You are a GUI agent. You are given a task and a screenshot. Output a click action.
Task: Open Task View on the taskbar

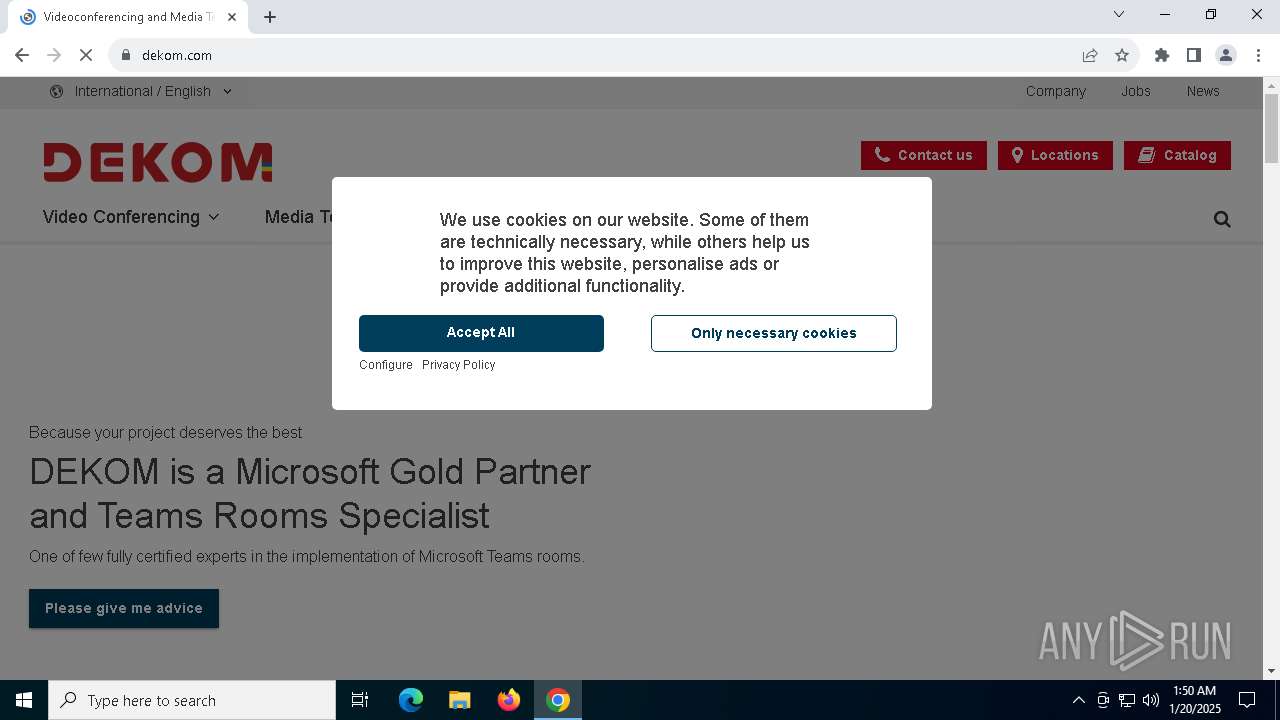(x=360, y=700)
